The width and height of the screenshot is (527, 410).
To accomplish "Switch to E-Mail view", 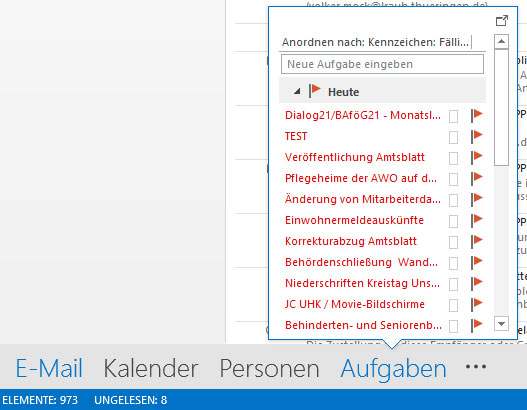I will [49, 368].
